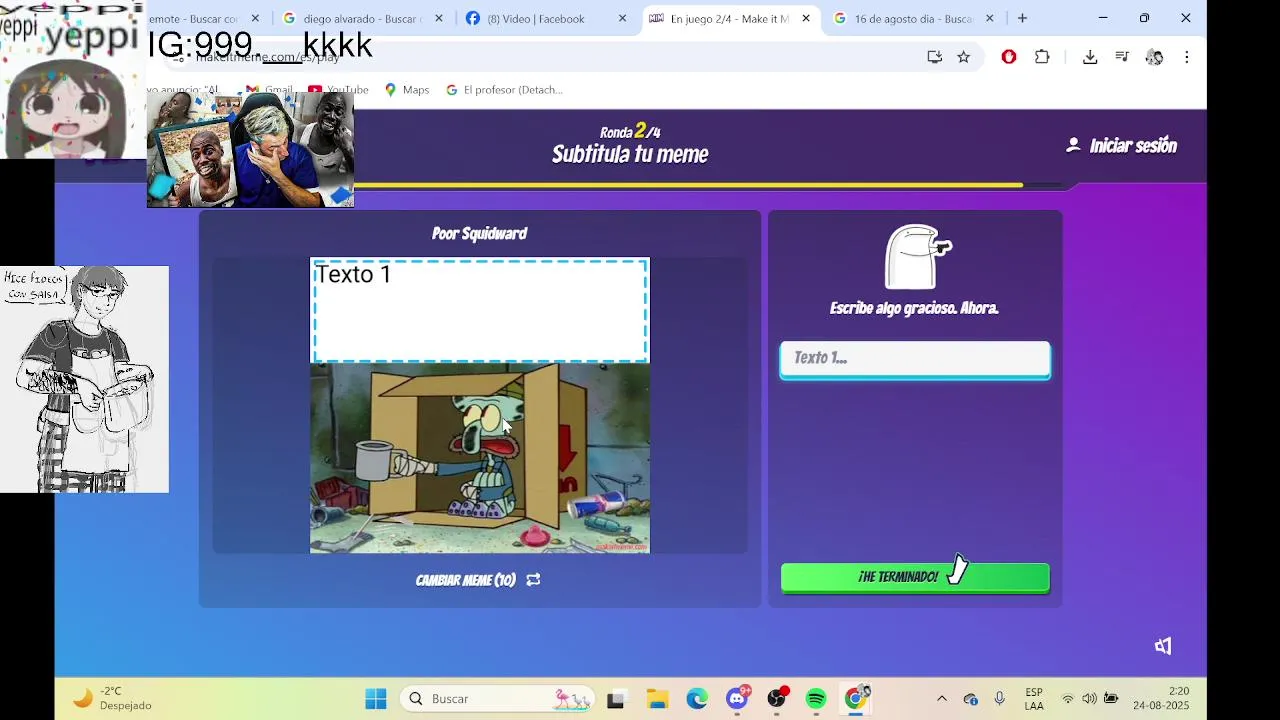Open Chrome three-dot menu
This screenshot has width=1280, height=720.
click(x=1187, y=57)
